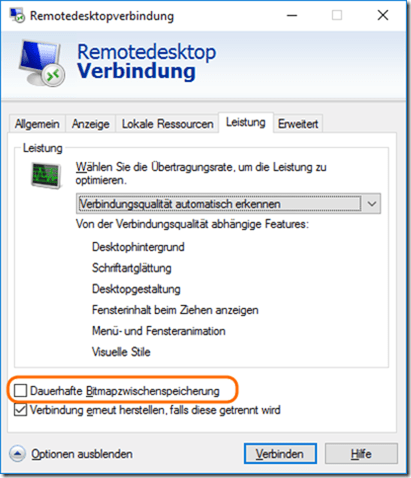Enable Dauerhafte Bitmapzwischenspeicherung checkbox
This screenshot has height=478, width=411.
(20, 391)
